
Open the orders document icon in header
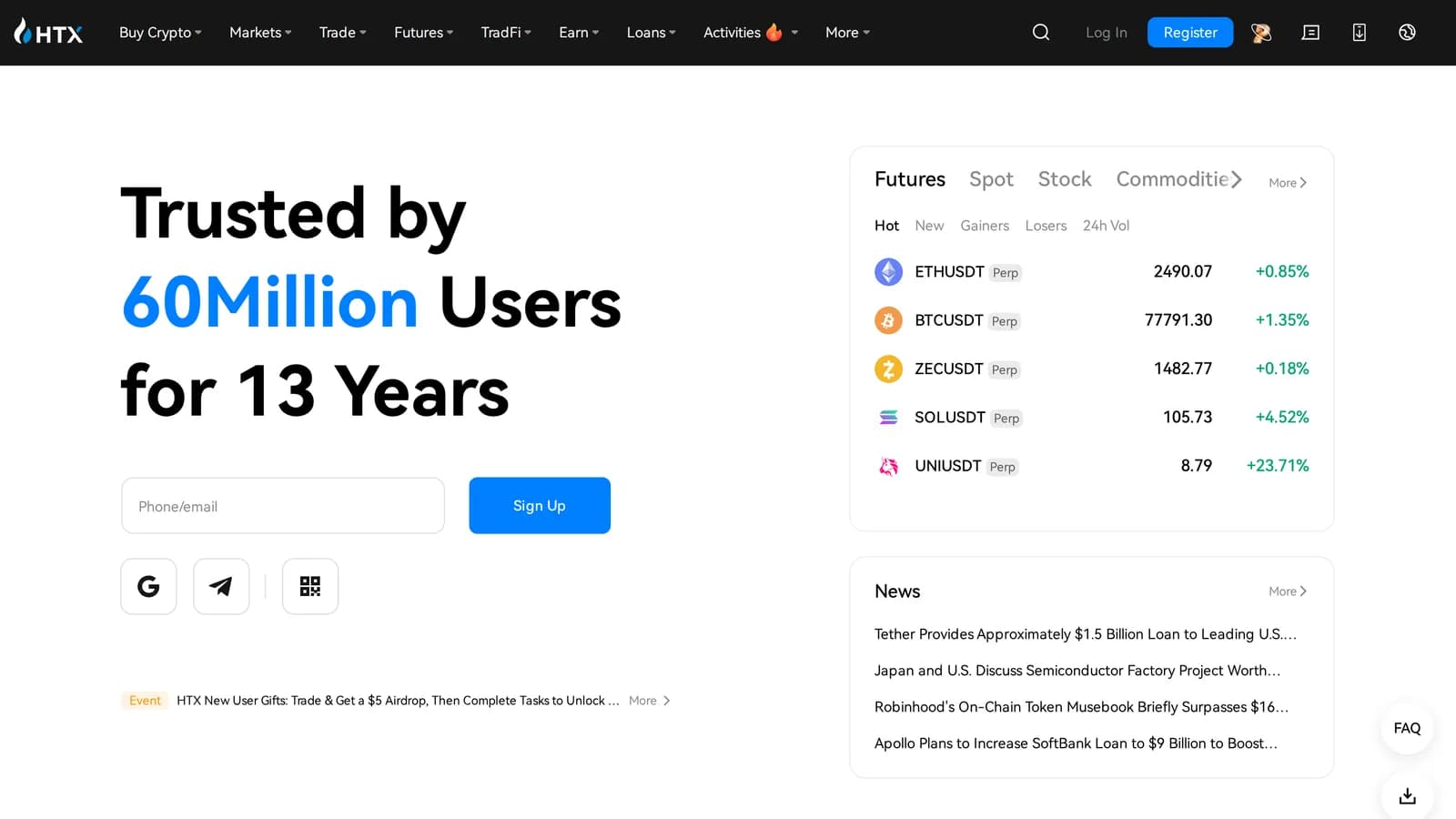(1310, 33)
